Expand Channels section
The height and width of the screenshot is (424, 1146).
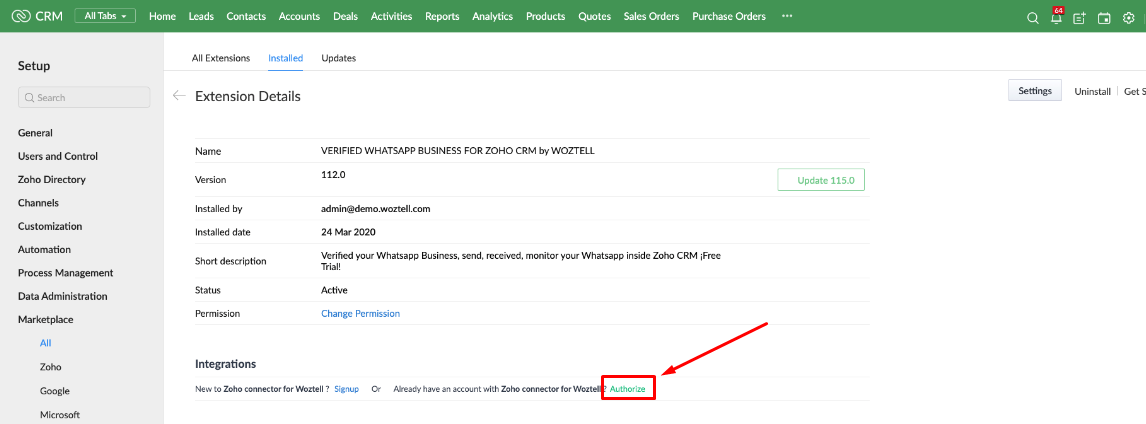39,203
